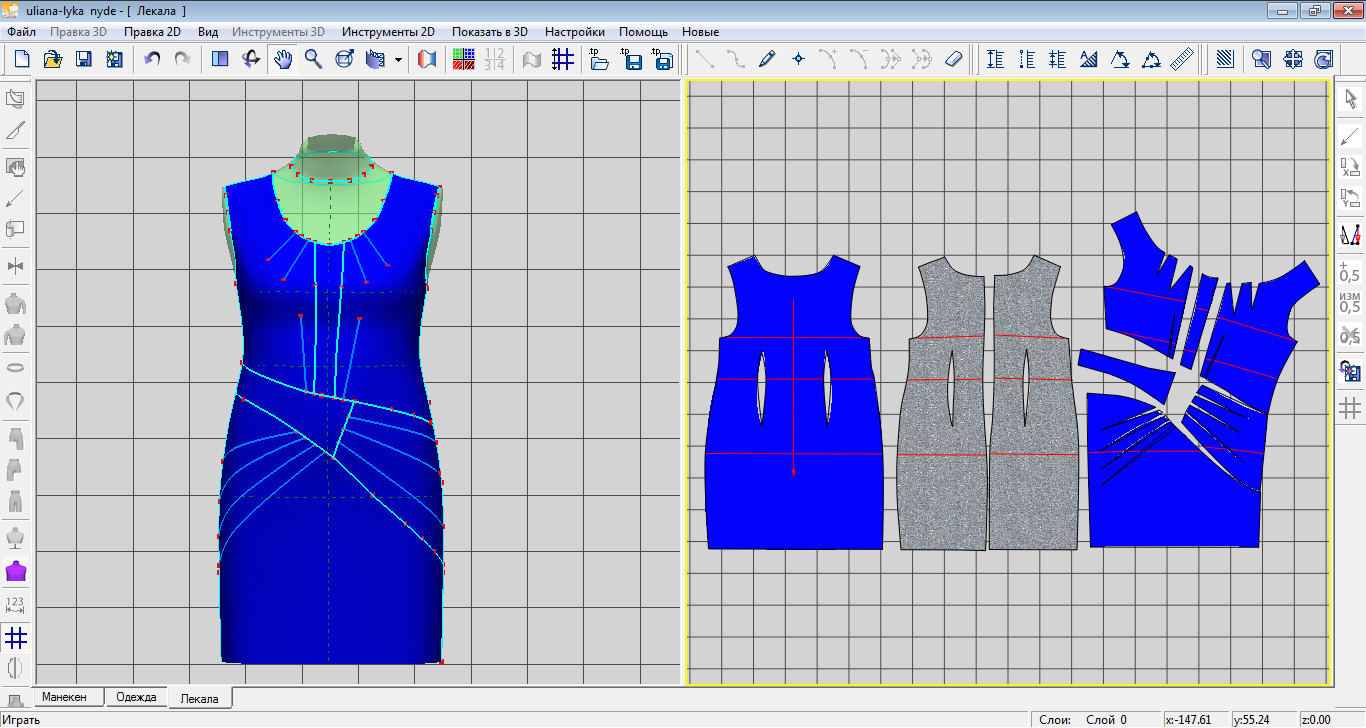
Task: Toggle grid button in left sidebar
Action: [15, 637]
